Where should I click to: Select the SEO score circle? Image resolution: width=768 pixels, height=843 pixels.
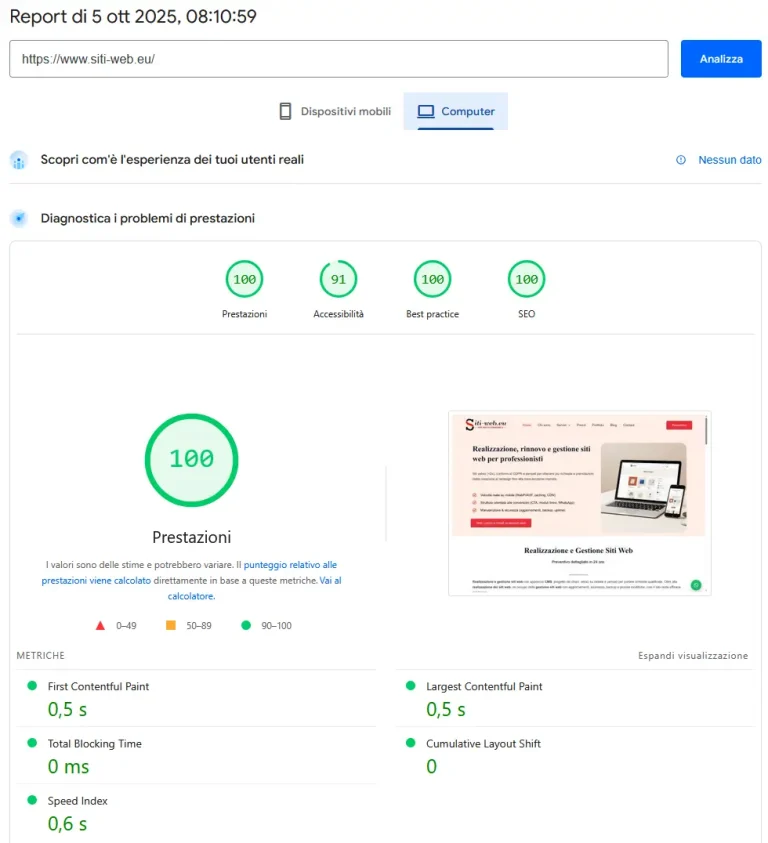pyautogui.click(x=526, y=279)
